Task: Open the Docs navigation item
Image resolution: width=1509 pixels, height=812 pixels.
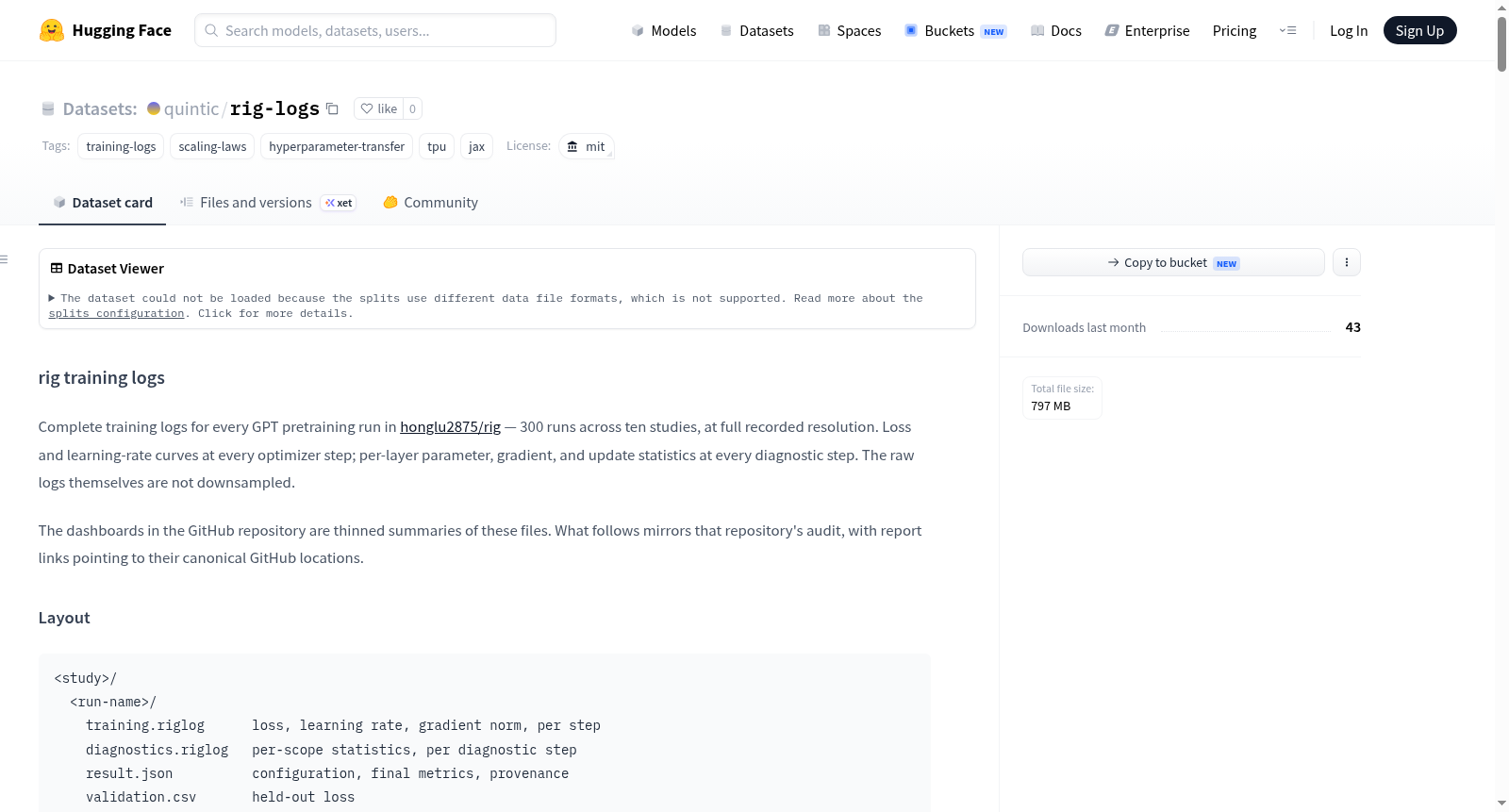Action: coord(1056,30)
